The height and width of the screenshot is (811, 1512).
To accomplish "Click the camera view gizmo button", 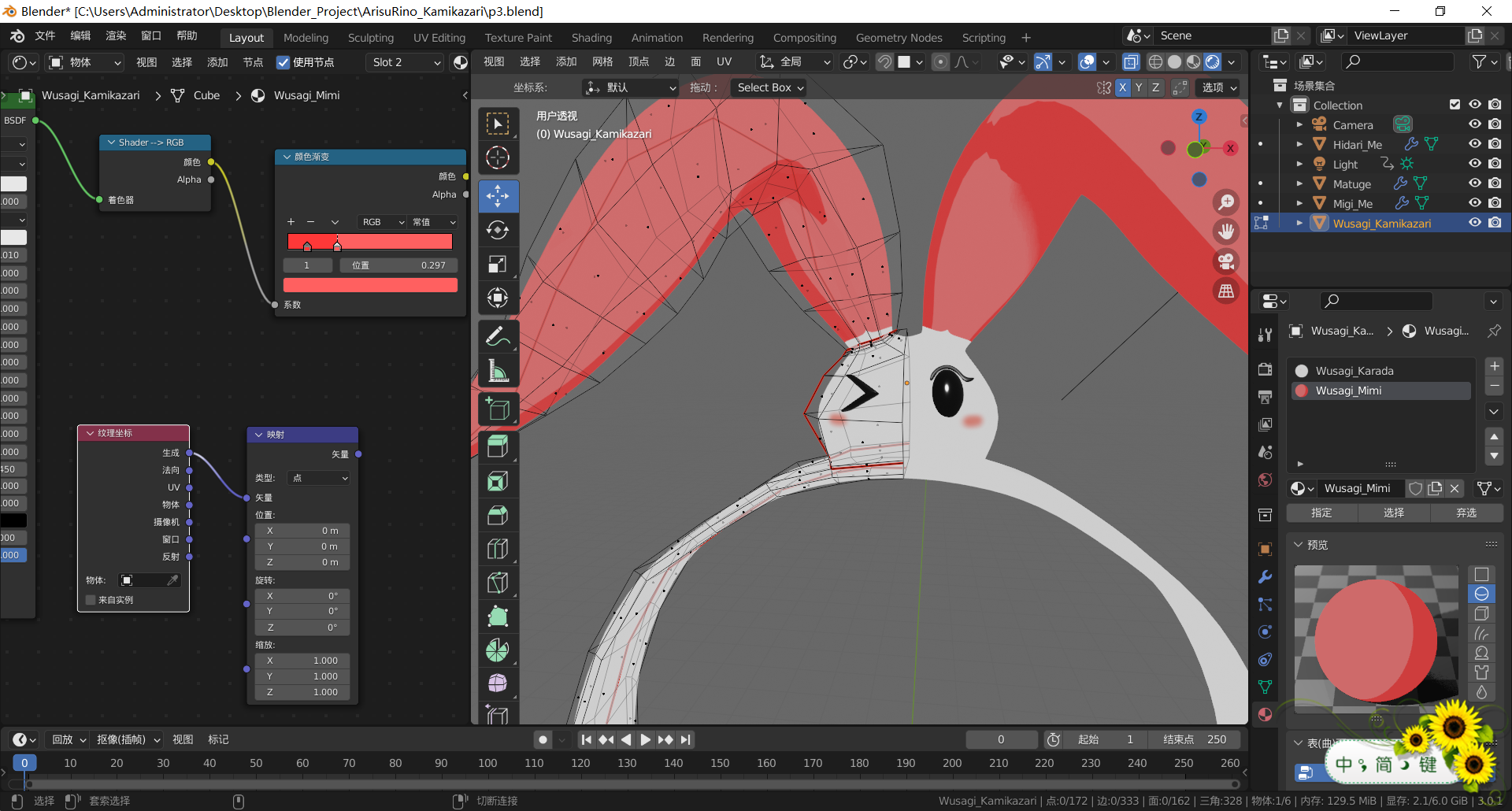I will click(x=1226, y=261).
